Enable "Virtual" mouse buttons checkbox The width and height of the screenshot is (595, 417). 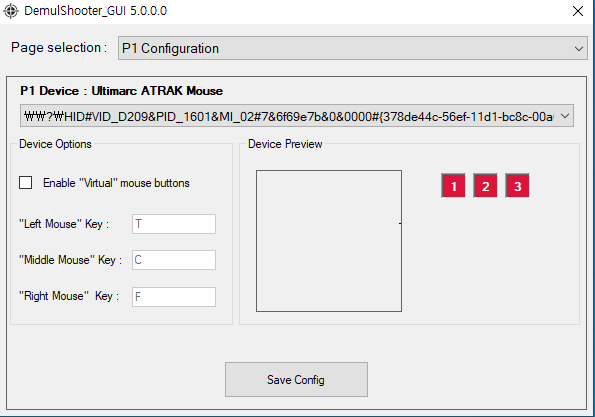[x=25, y=183]
